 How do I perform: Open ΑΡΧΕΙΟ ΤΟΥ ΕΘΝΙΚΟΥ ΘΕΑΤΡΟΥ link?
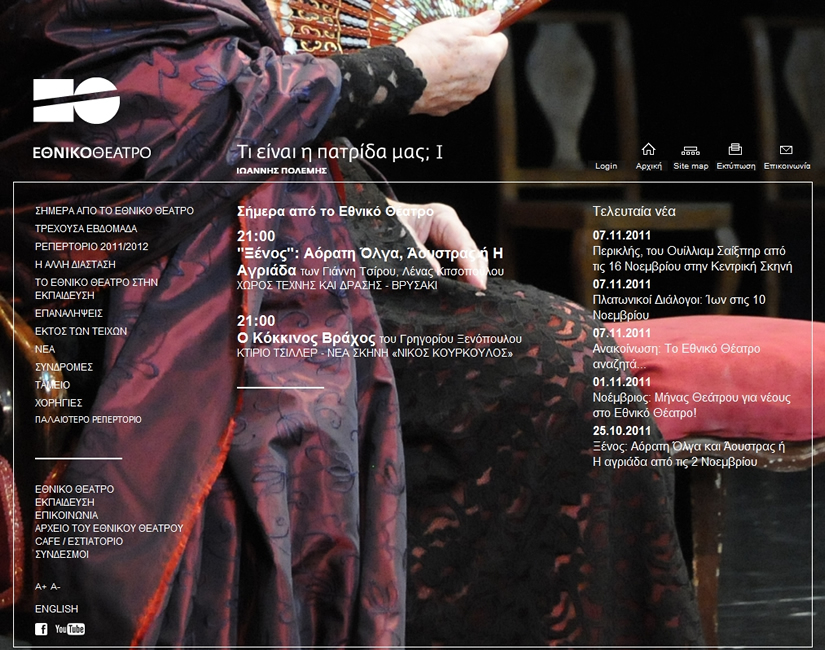point(109,528)
